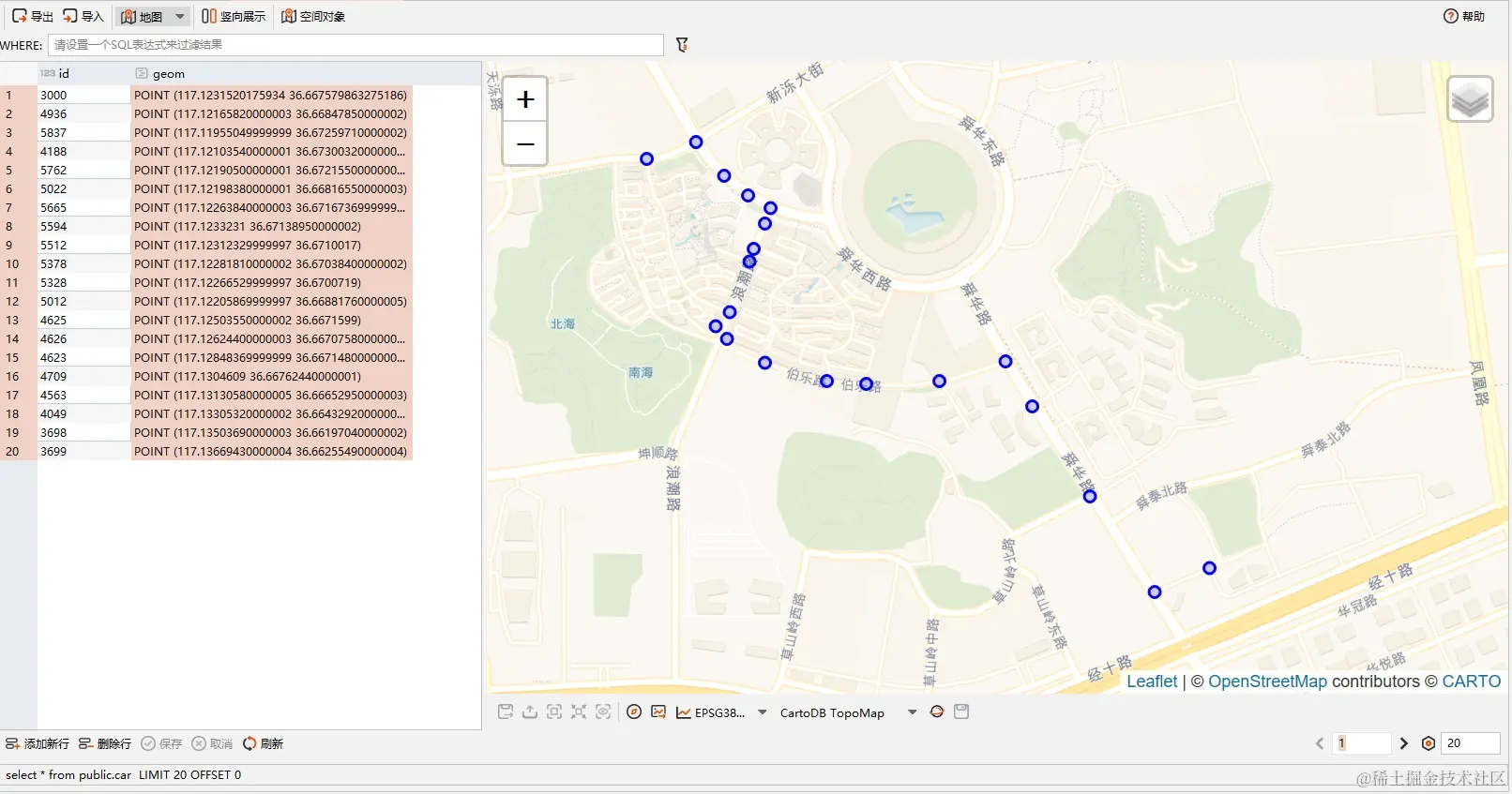Click the 导入 import button

[x=83, y=16]
